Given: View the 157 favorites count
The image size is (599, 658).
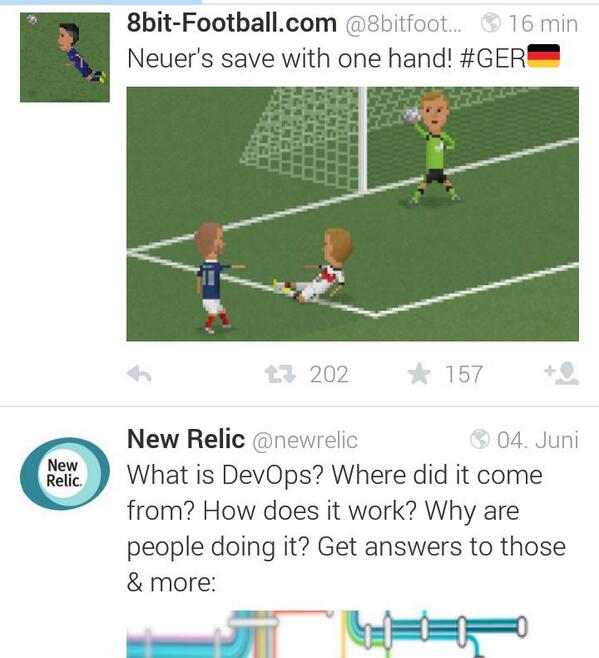Looking at the screenshot, I should pyautogui.click(x=464, y=374).
